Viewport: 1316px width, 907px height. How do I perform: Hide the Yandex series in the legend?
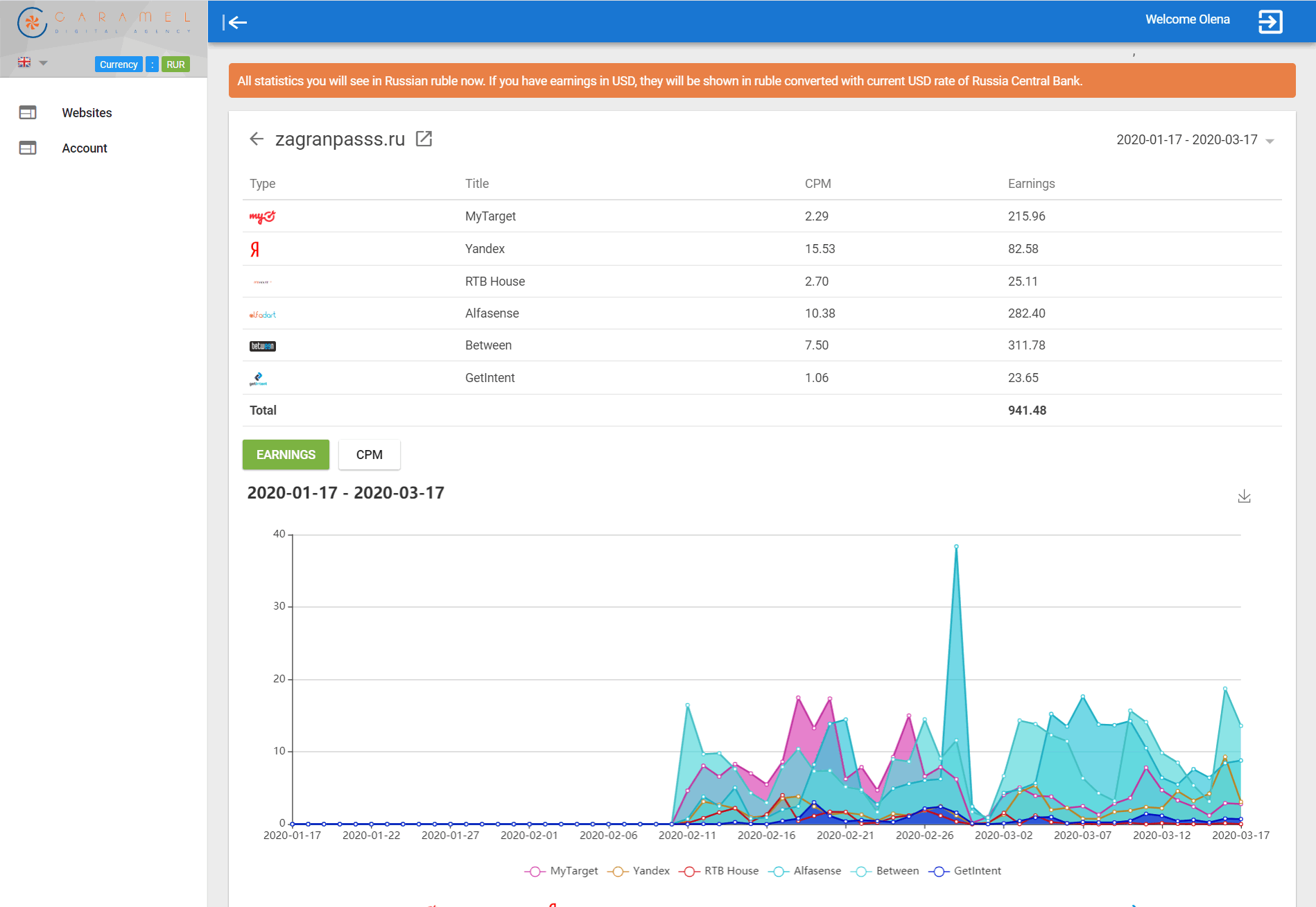pos(639,871)
